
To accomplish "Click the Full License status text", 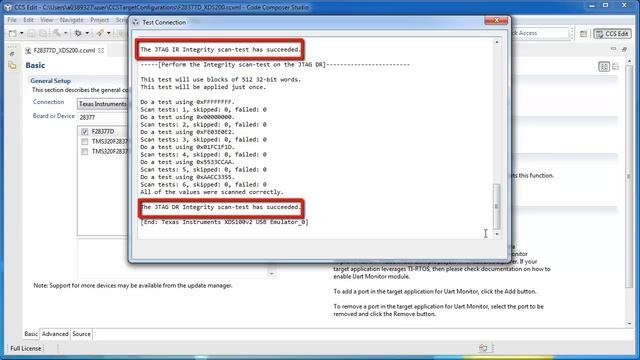I will coord(26,349).
